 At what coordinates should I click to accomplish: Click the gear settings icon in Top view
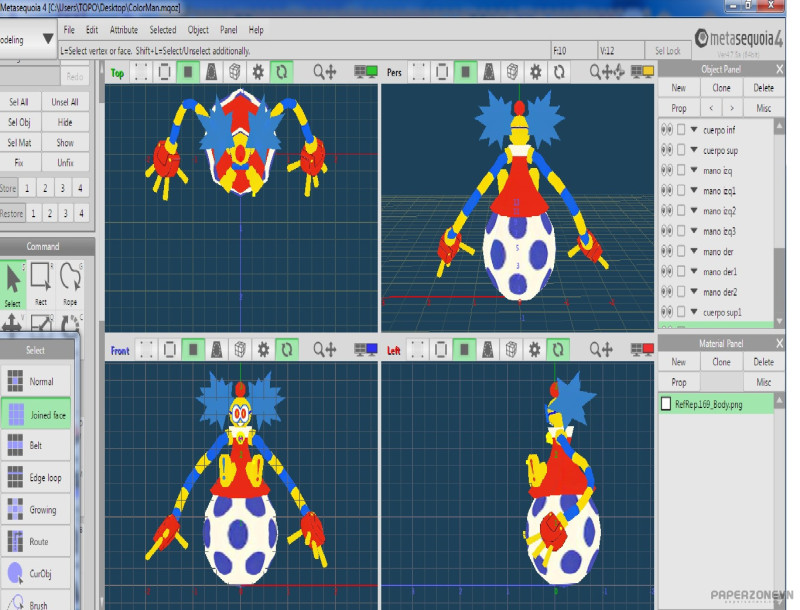tap(258, 72)
